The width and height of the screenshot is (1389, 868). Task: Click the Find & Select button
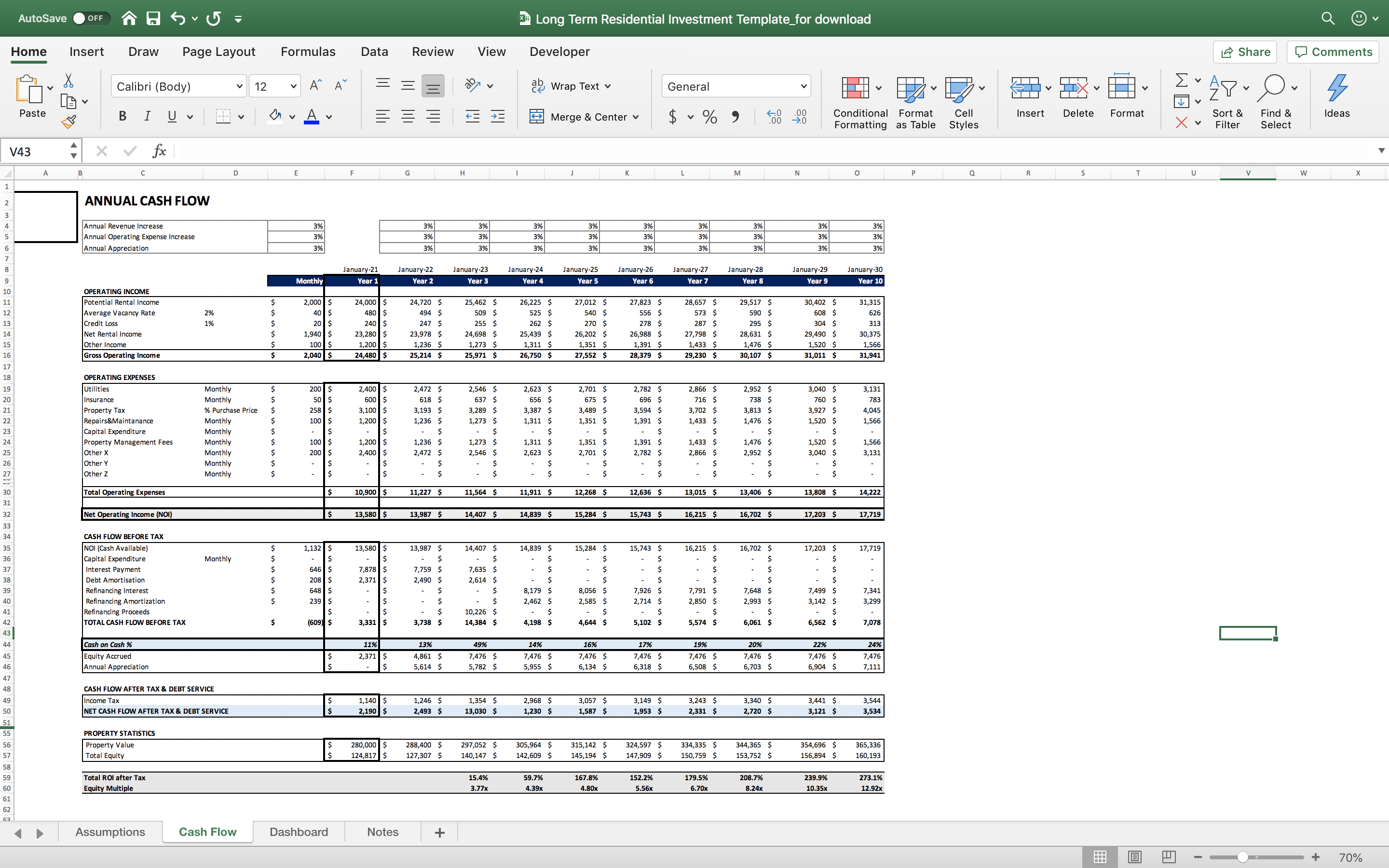click(x=1276, y=102)
